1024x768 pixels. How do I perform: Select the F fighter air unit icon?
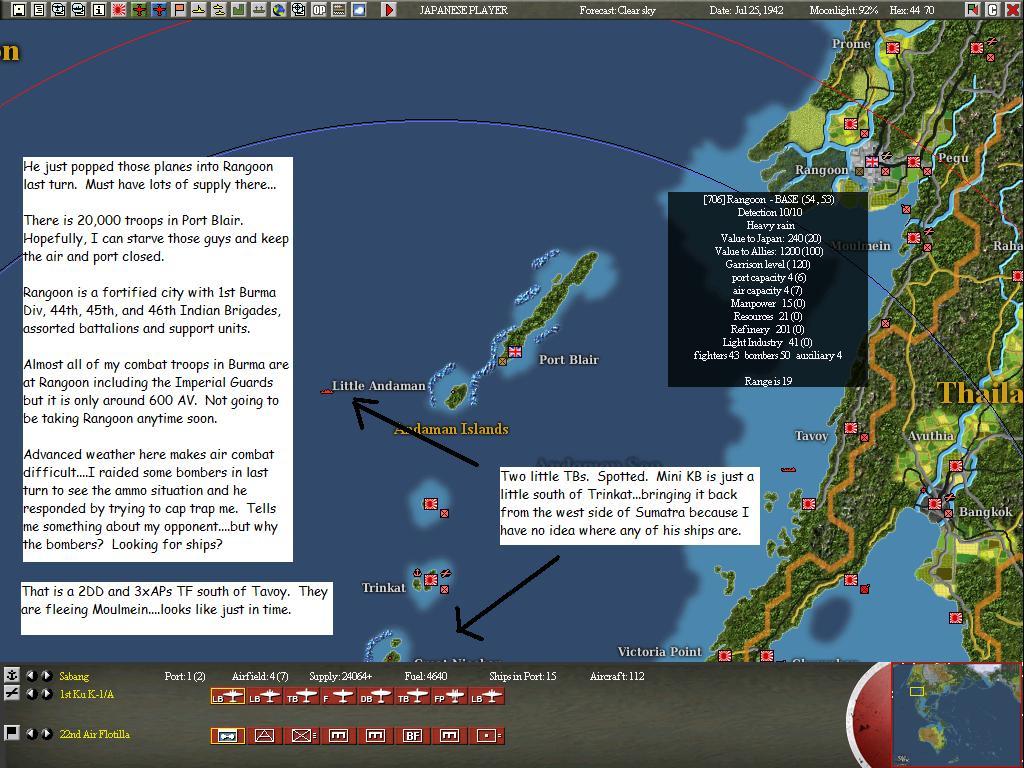(x=339, y=697)
